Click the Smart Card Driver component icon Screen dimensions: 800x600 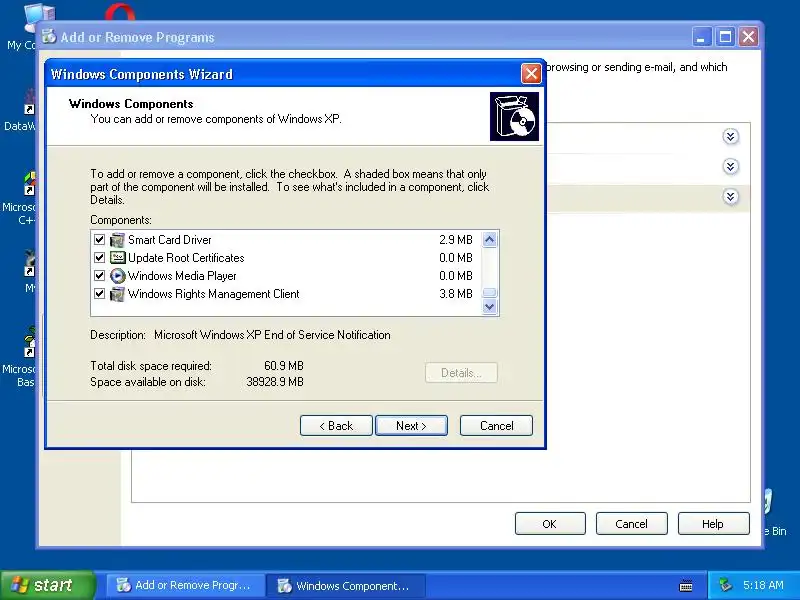117,240
